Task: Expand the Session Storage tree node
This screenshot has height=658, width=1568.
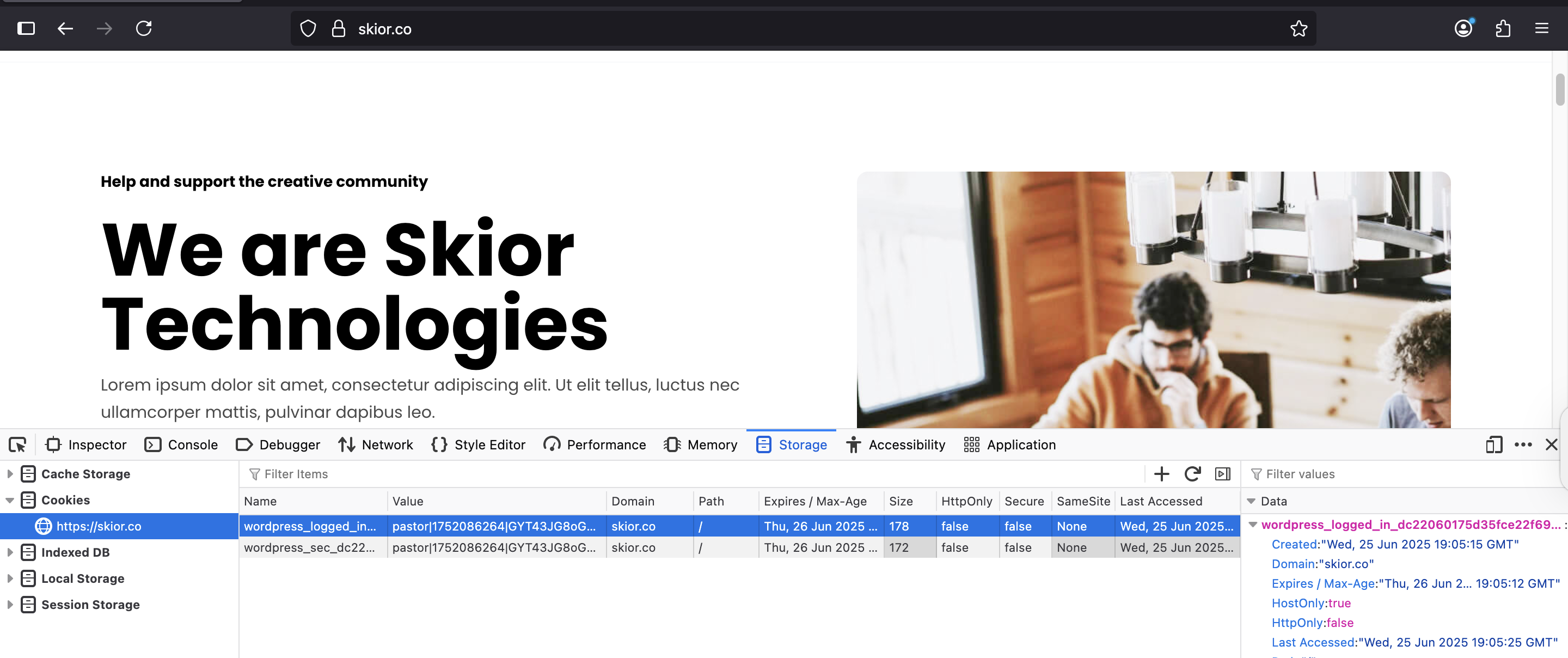Action: pos(10,605)
